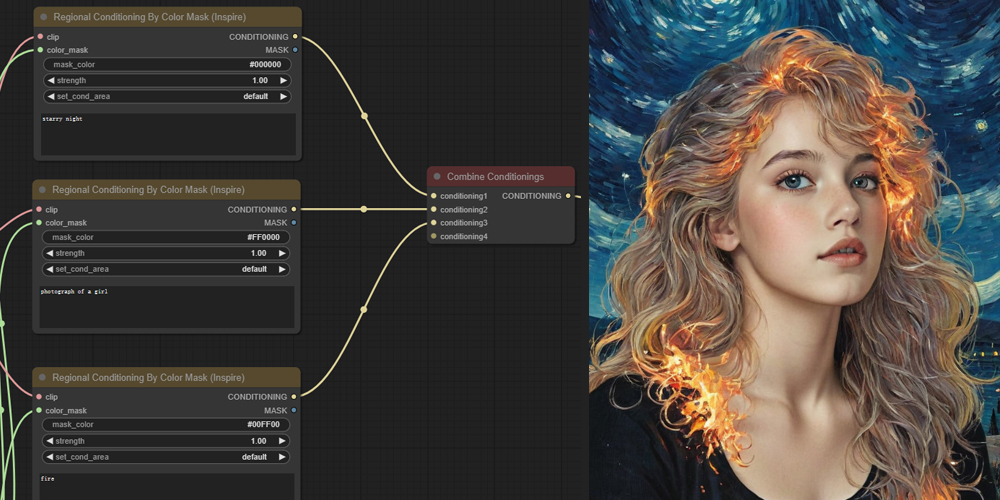Image resolution: width=1000 pixels, height=500 pixels.
Task: Collapse the Combine Conditionings node via its dot
Action: (437, 176)
